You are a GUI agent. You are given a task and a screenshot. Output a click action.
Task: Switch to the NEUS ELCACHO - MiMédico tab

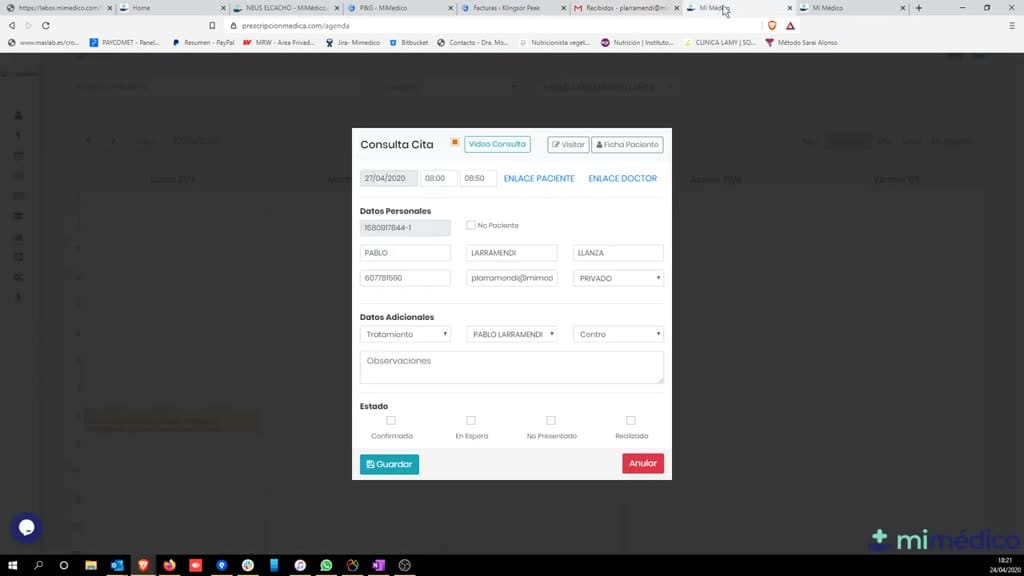pyautogui.click(x=285, y=8)
